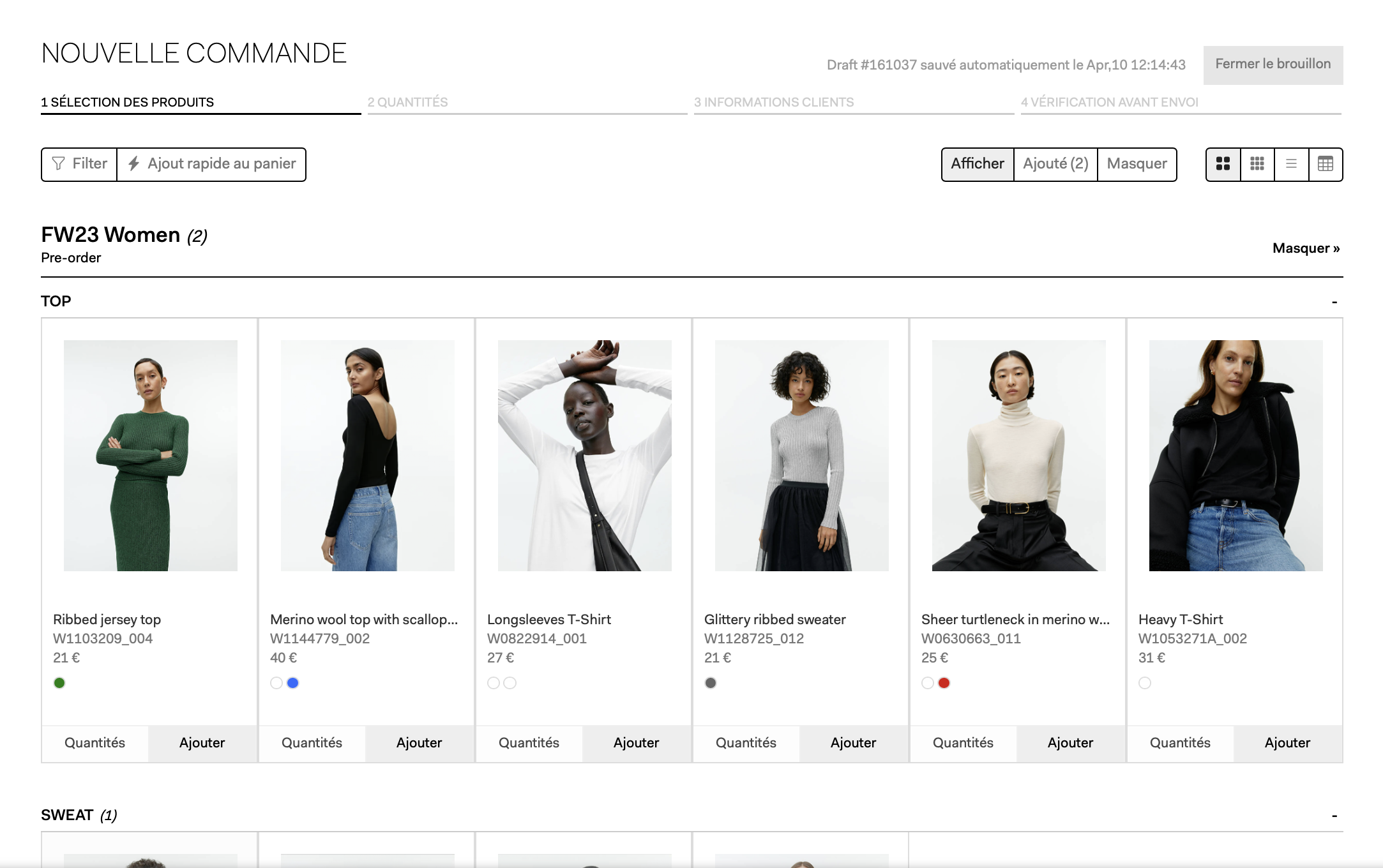Open Ribbed jersey top product image
Viewport: 1383px width, 868px height.
(x=151, y=456)
